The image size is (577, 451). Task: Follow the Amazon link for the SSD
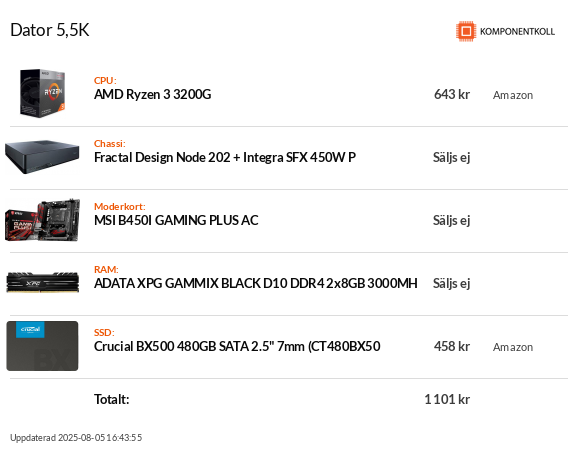click(513, 347)
